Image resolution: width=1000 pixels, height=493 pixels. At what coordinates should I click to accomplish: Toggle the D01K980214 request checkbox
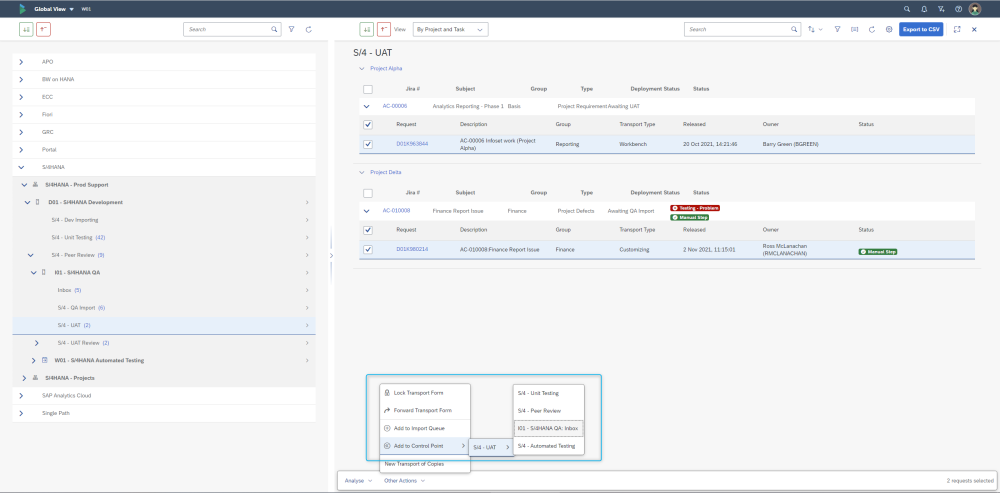click(x=368, y=249)
